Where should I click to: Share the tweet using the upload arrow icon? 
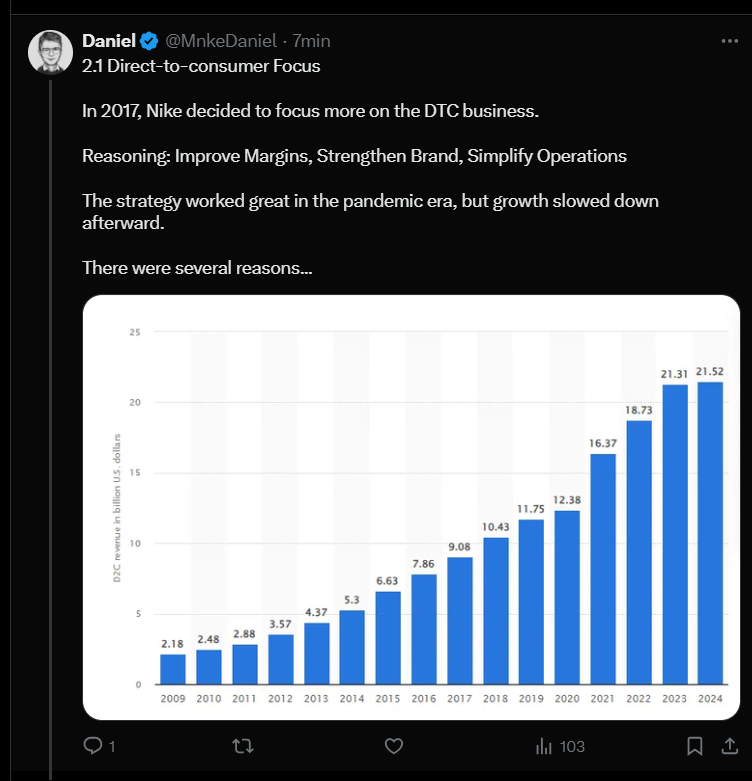coord(727,746)
